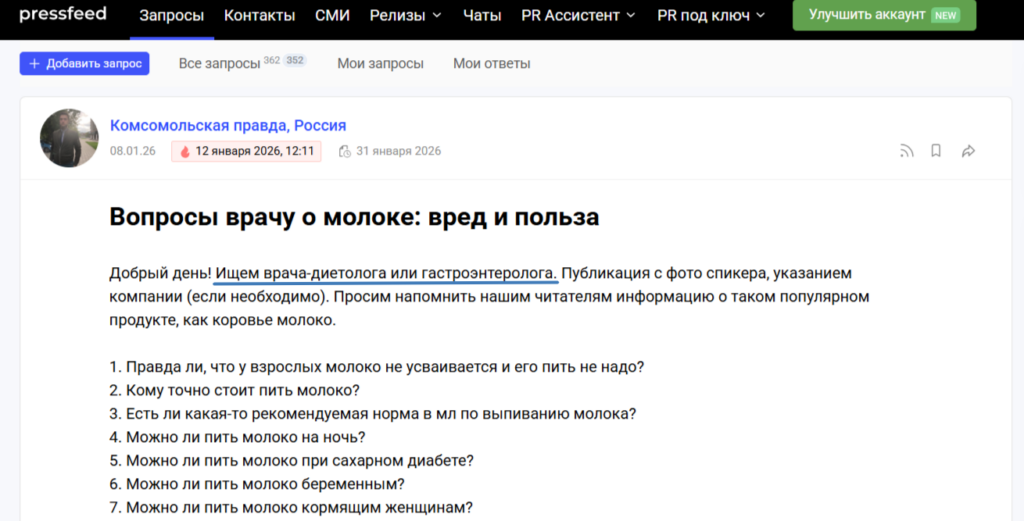
Task: Expand the PR Ассистент dropdown menu
Action: tap(578, 15)
